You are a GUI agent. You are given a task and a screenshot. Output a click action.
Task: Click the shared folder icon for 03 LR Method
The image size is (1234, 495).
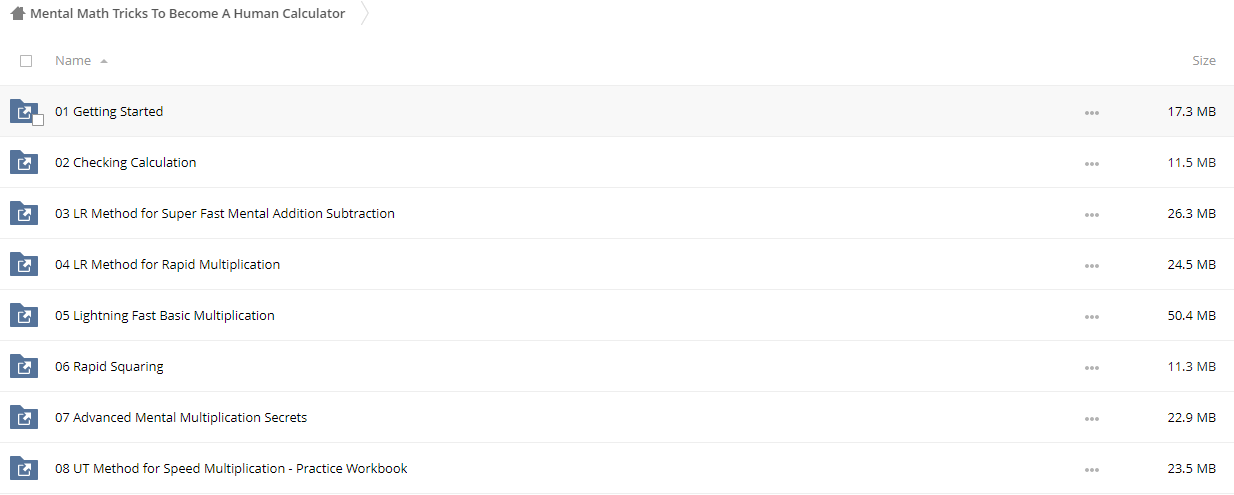(x=24, y=213)
